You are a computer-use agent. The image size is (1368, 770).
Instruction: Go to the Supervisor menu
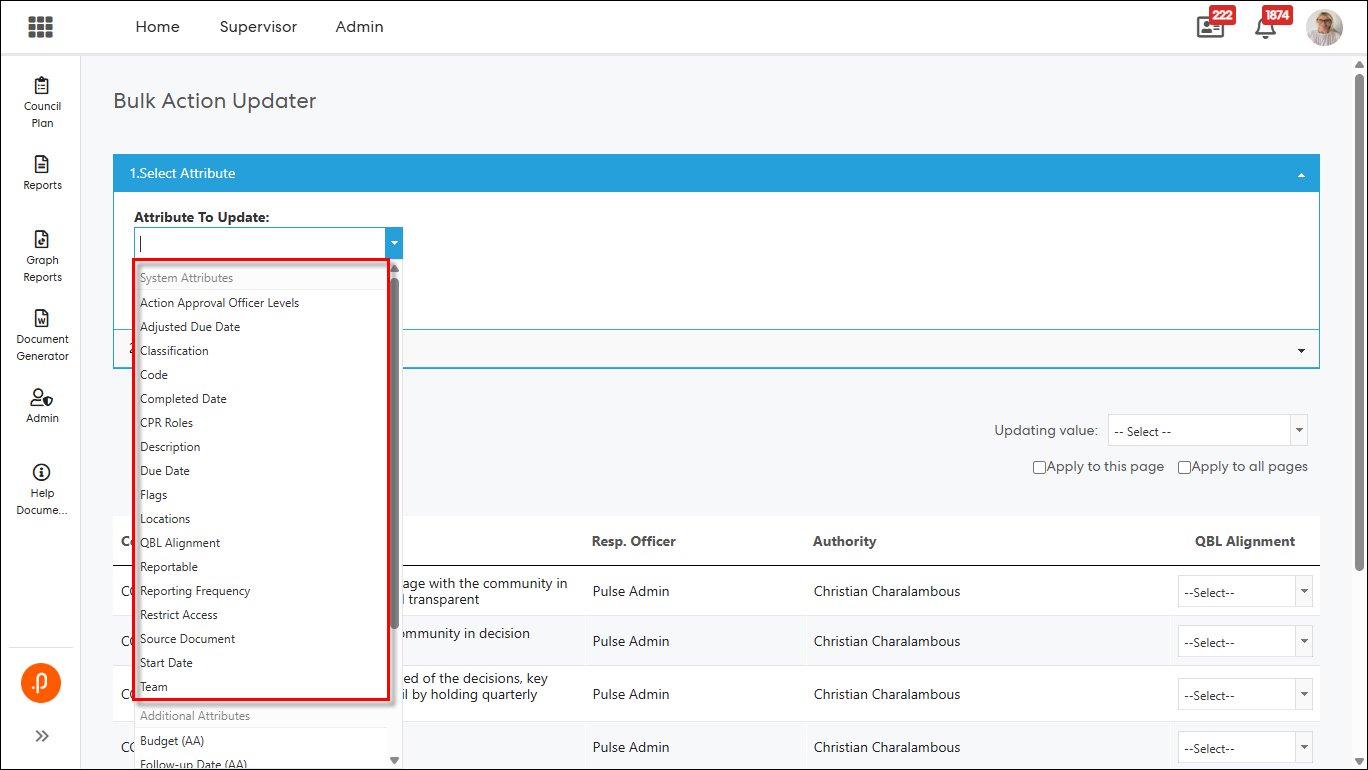[x=258, y=27]
